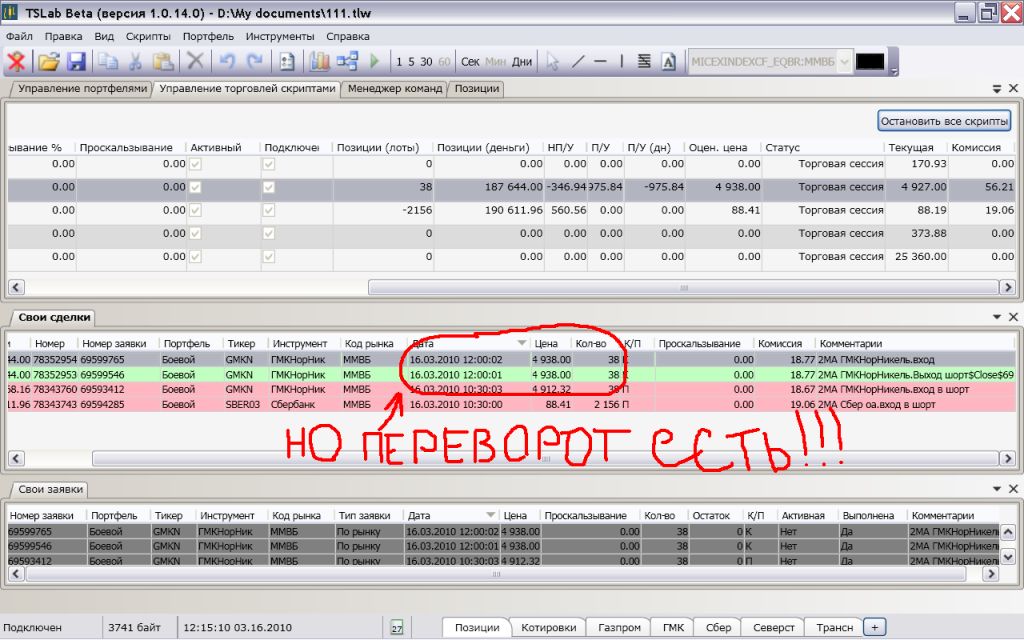The height and width of the screenshot is (640, 1024).
Task: Select the horizontal line drawing tool
Action: pos(601,62)
